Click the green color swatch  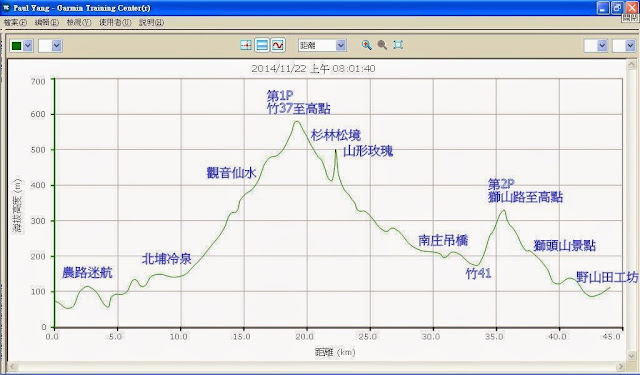(x=16, y=46)
